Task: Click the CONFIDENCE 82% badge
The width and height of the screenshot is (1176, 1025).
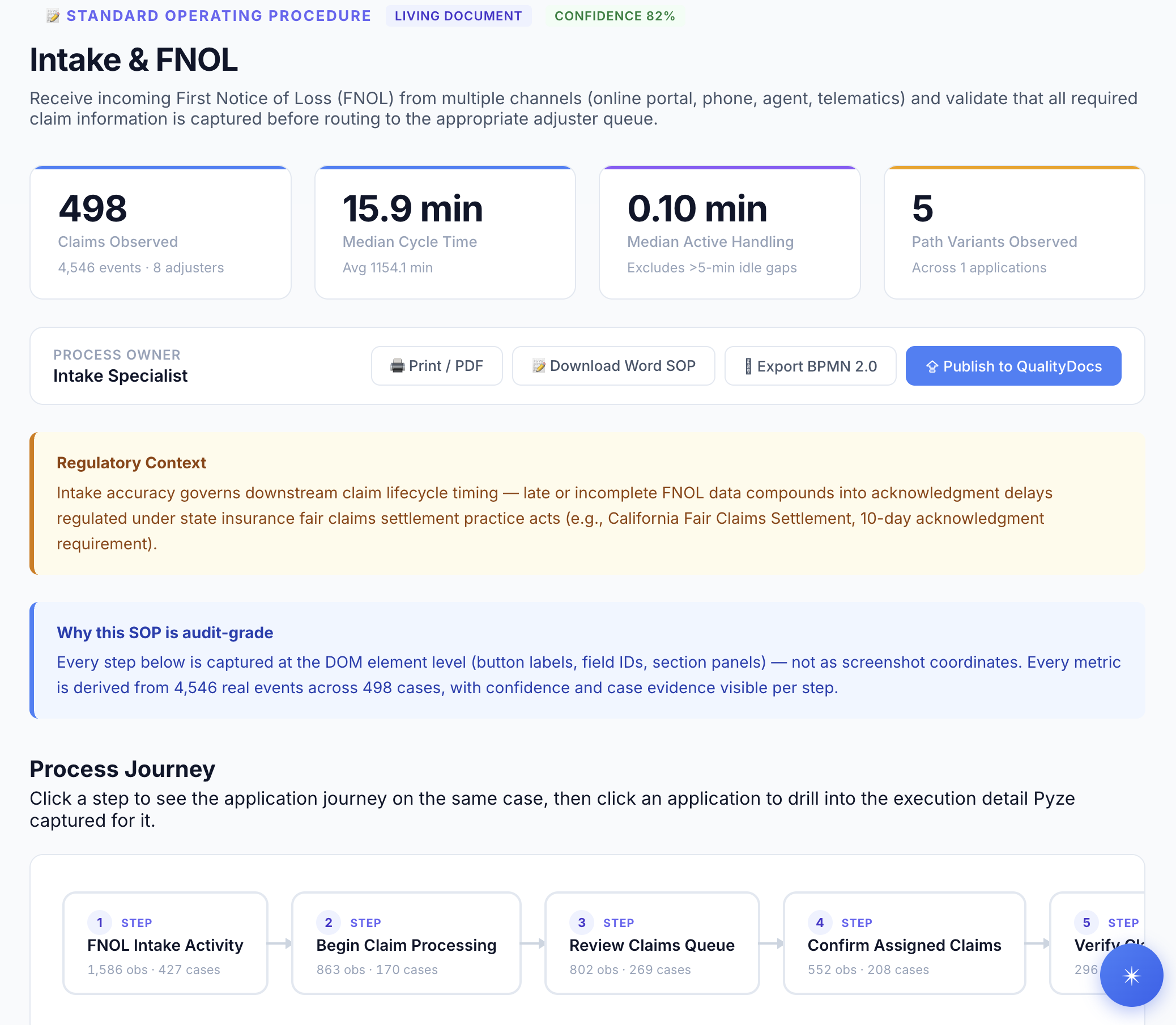Action: 614,16
